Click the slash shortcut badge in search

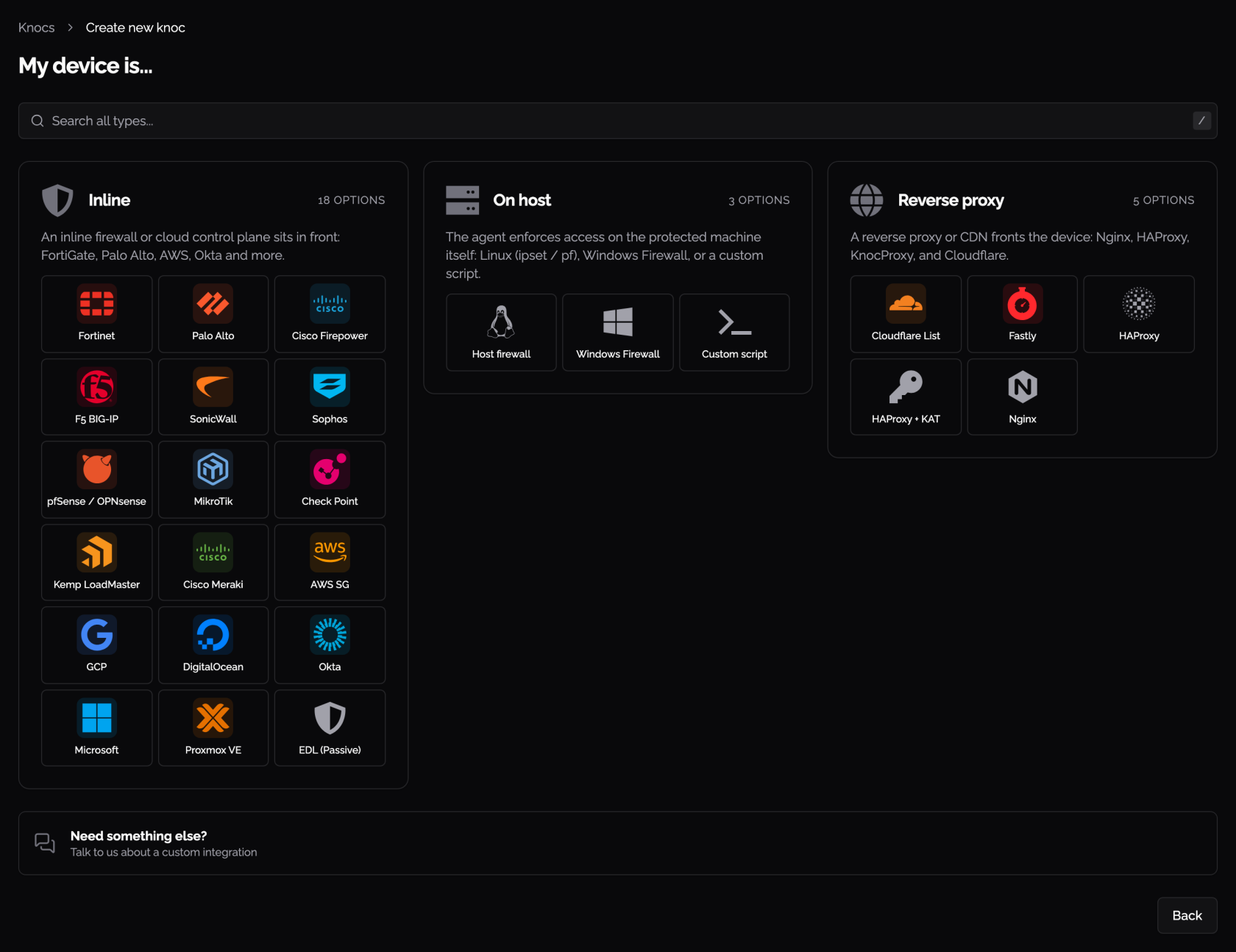pyautogui.click(x=1201, y=121)
